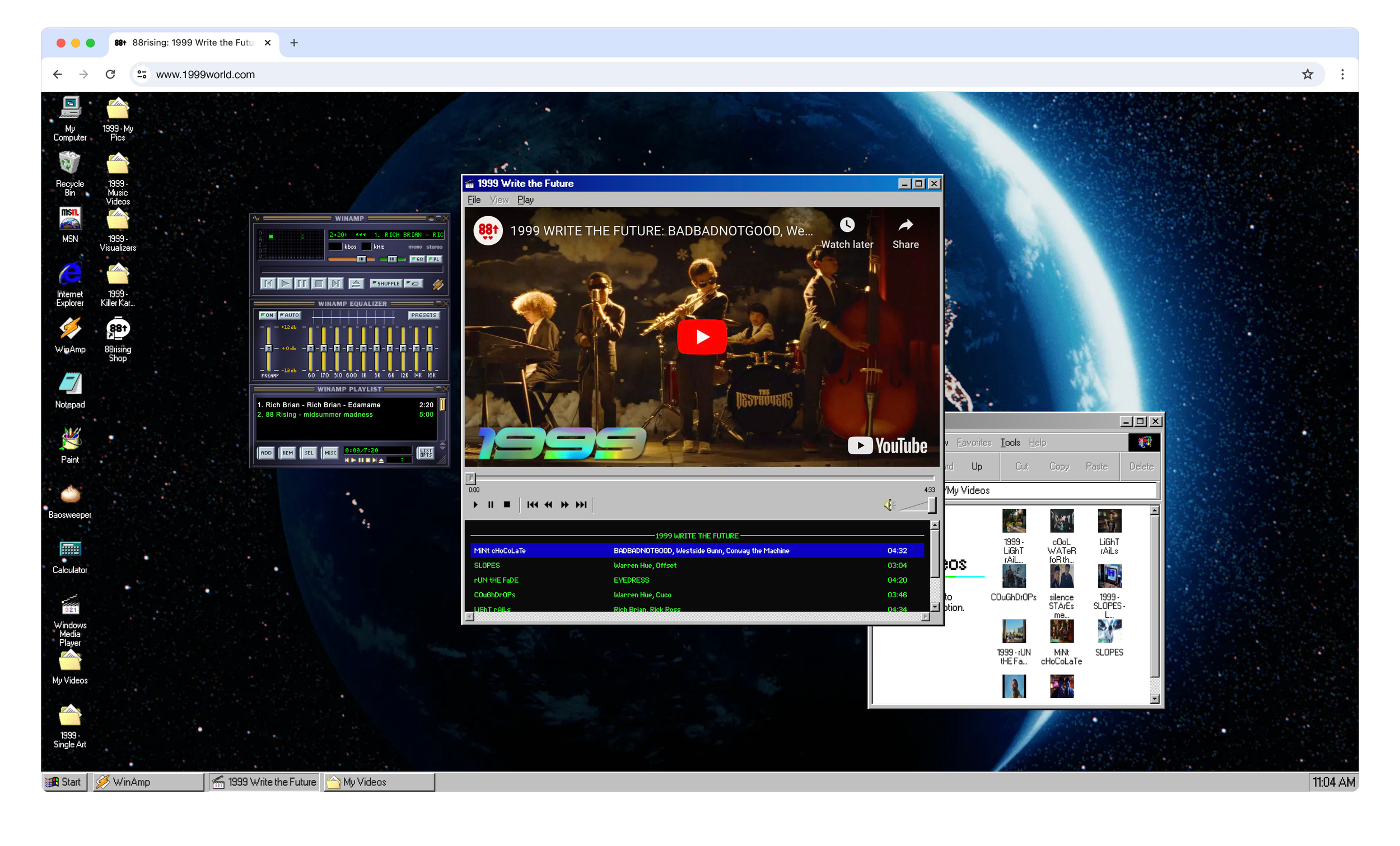Open the File menu in 1999 Write the Future
This screenshot has width=1400, height=846.
pos(474,199)
